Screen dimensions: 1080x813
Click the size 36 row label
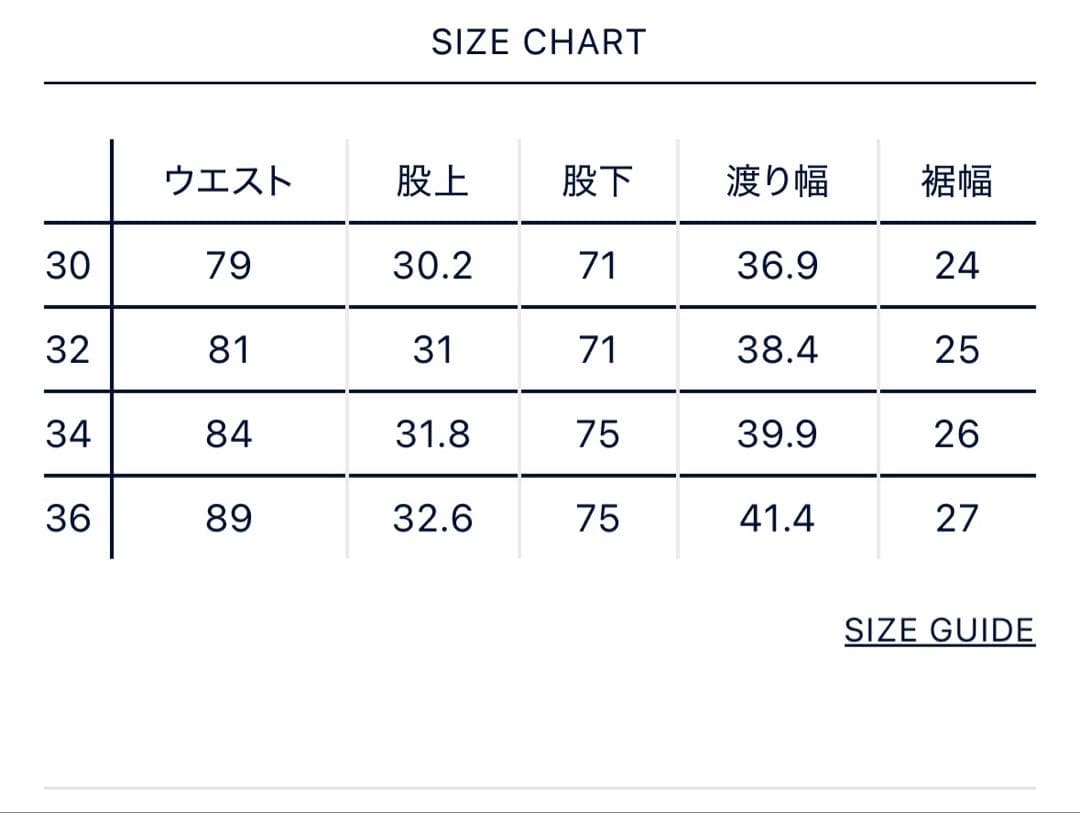(68, 519)
